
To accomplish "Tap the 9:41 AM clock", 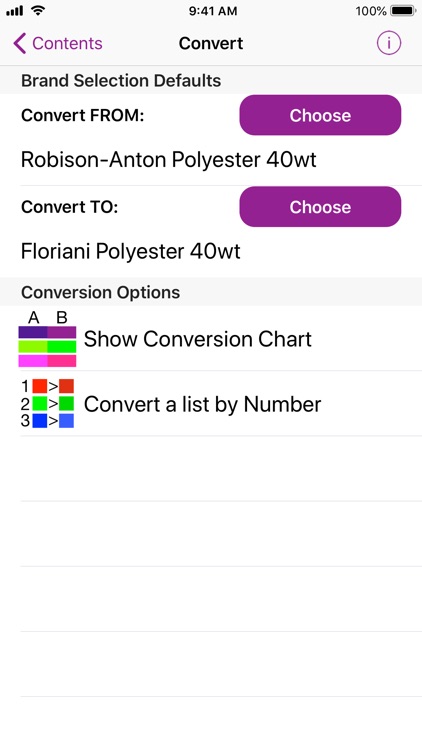I will click(x=212, y=11).
